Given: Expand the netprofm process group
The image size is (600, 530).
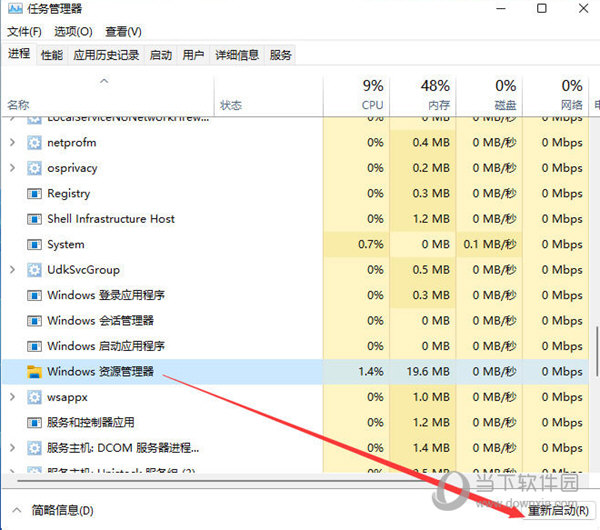Looking at the screenshot, I should point(12,143).
